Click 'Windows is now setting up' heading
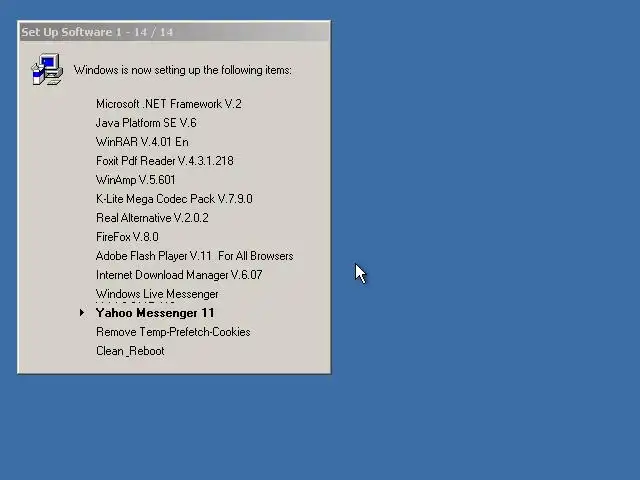 click(183, 70)
